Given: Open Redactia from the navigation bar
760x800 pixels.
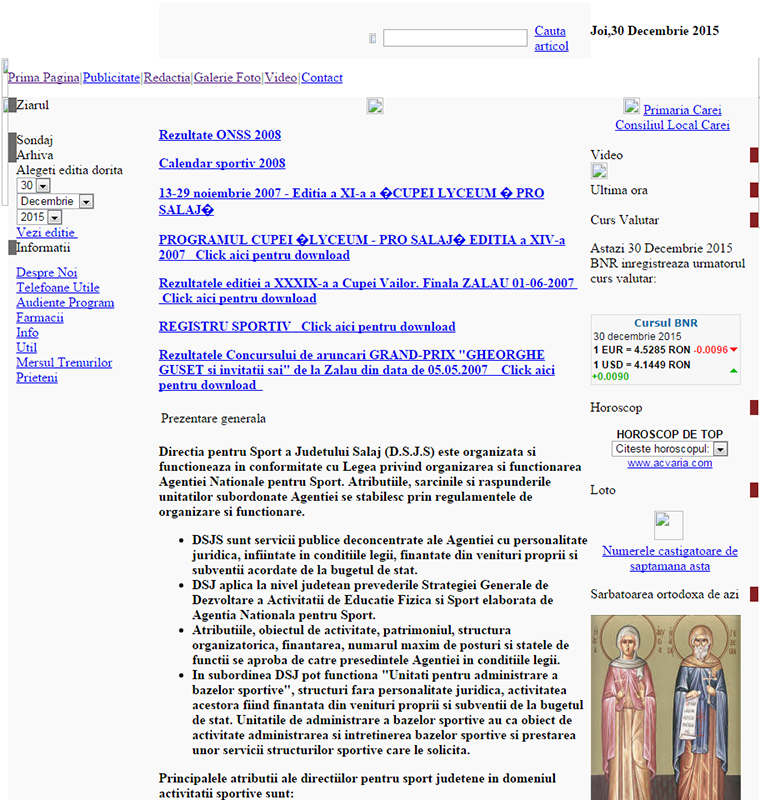Looking at the screenshot, I should [x=166, y=78].
